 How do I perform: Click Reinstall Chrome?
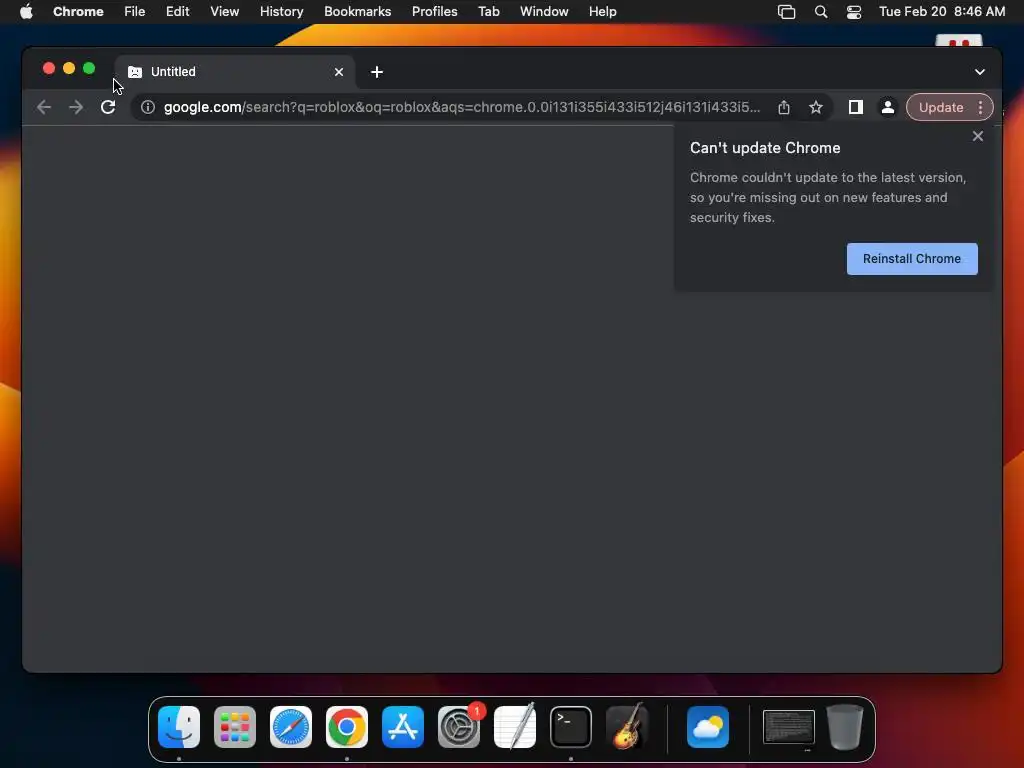pos(912,259)
